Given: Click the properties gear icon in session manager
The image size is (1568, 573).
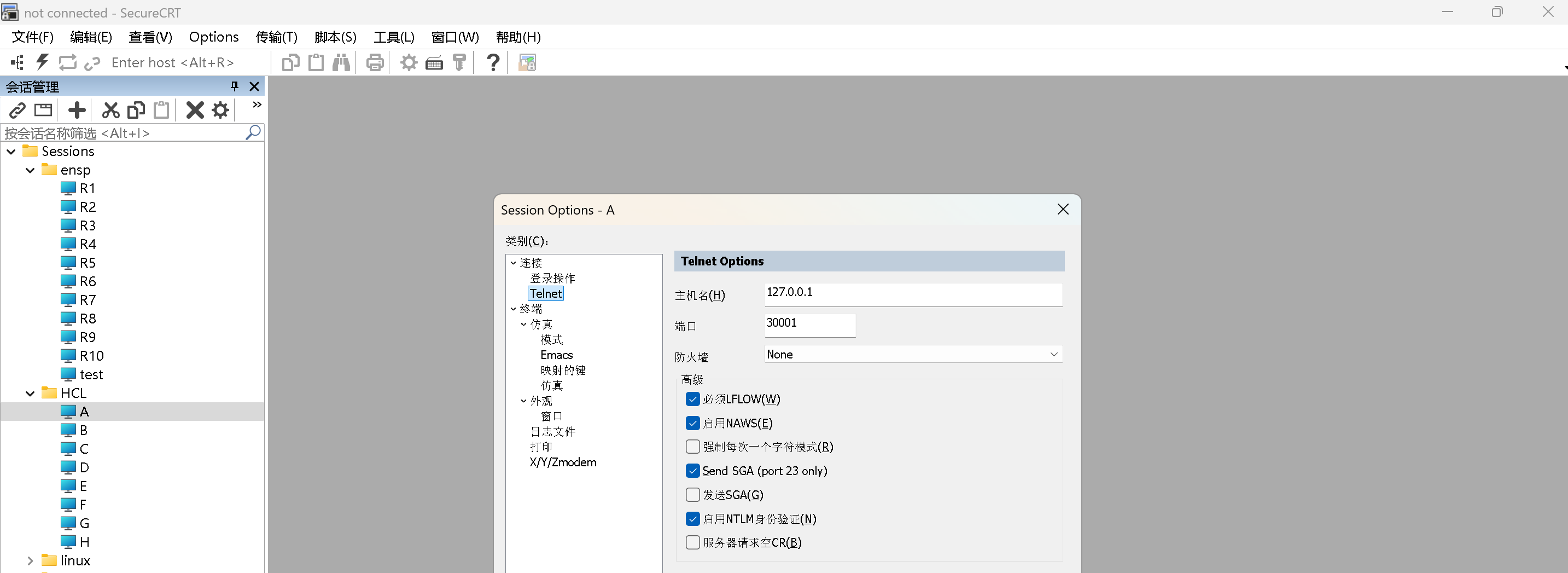Looking at the screenshot, I should click(220, 110).
